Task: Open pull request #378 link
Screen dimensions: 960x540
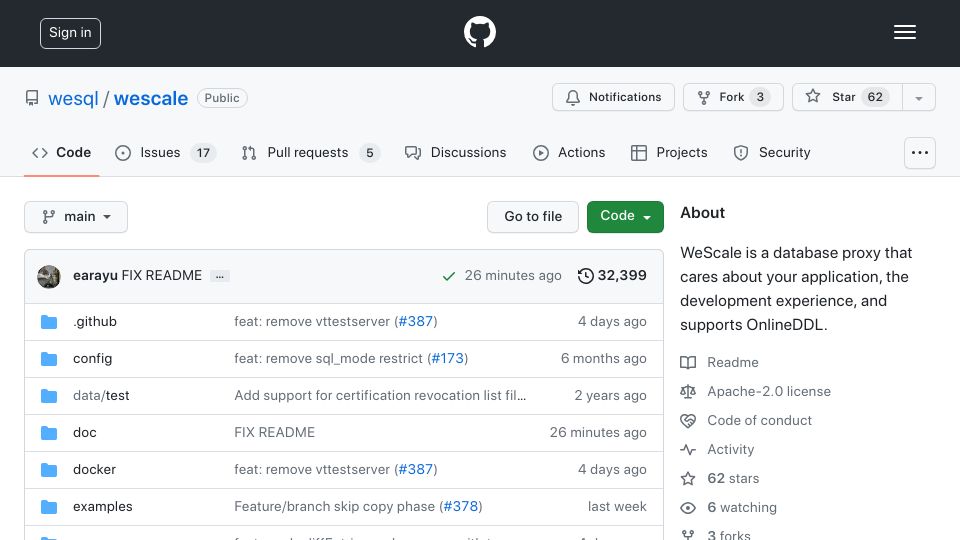Action: pyautogui.click(x=460, y=506)
